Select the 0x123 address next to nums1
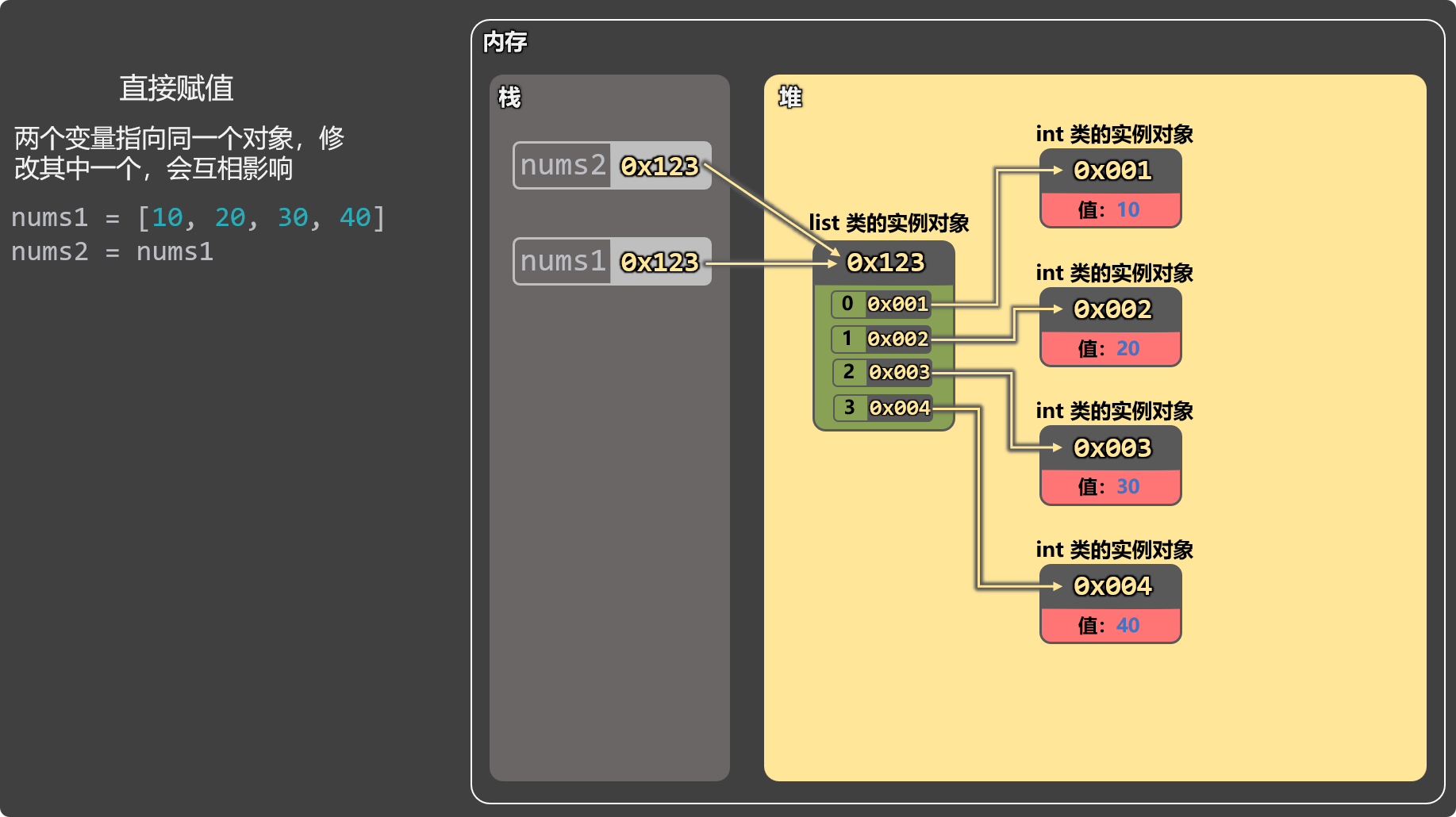The height and width of the screenshot is (817, 1456). [660, 262]
